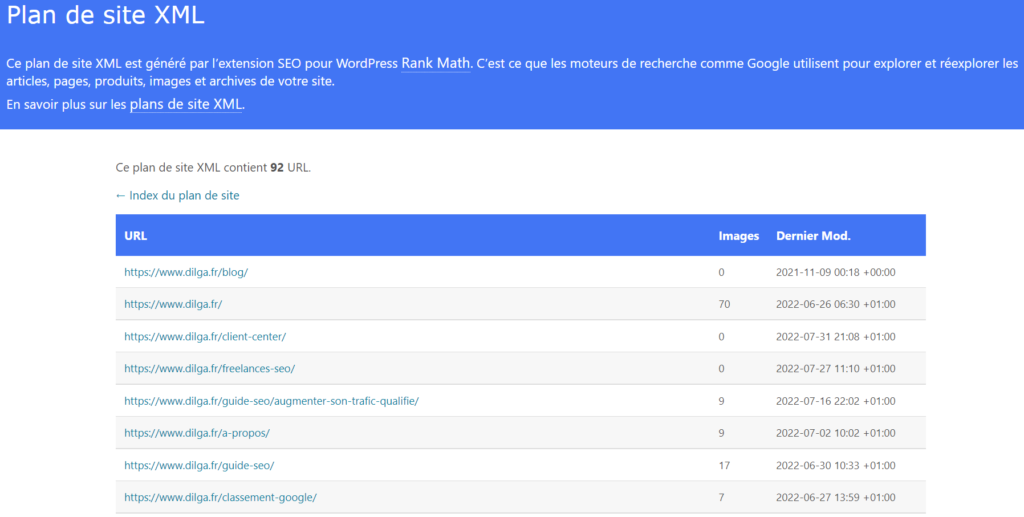The width and height of the screenshot is (1024, 517).
Task: Sort by the Images column header
Action: click(738, 236)
